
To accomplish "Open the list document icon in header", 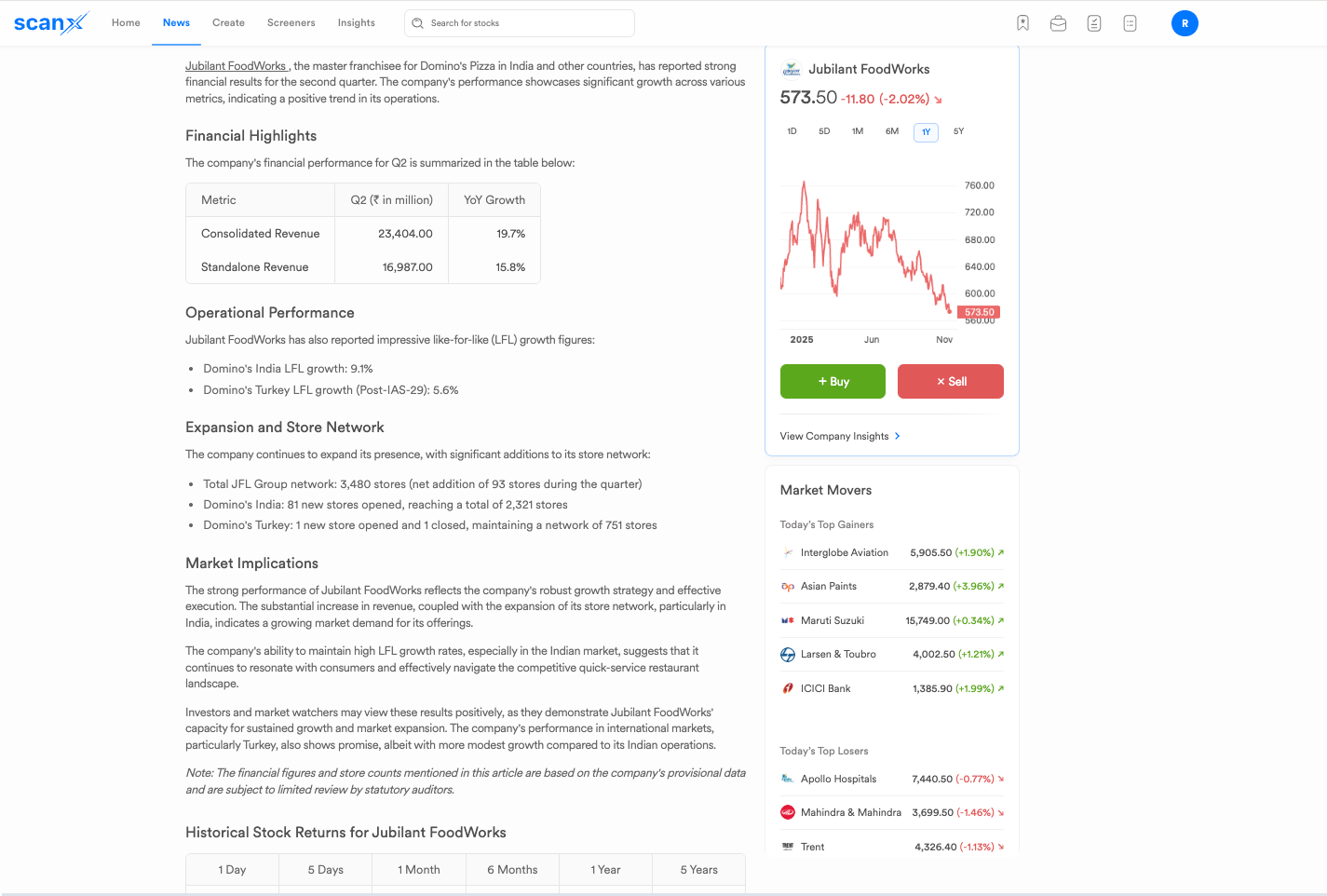I will click(1130, 23).
